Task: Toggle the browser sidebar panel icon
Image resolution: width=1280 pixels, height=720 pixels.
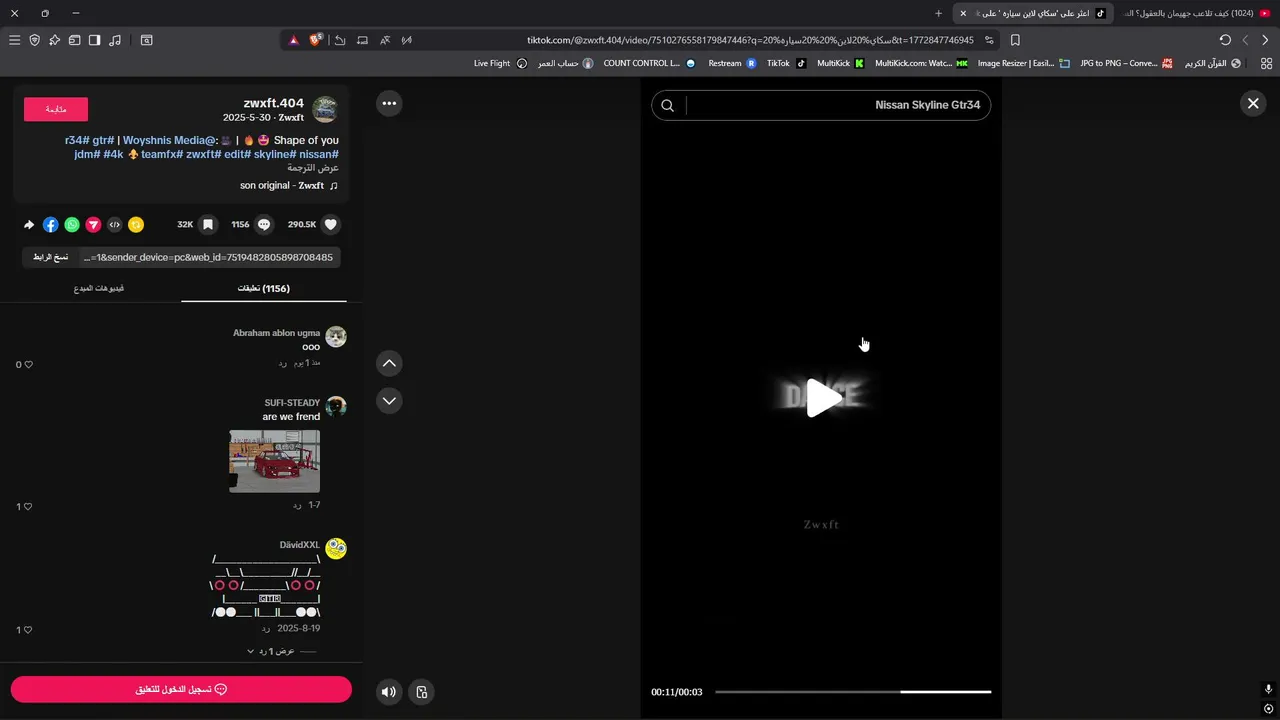Action: [x=94, y=40]
